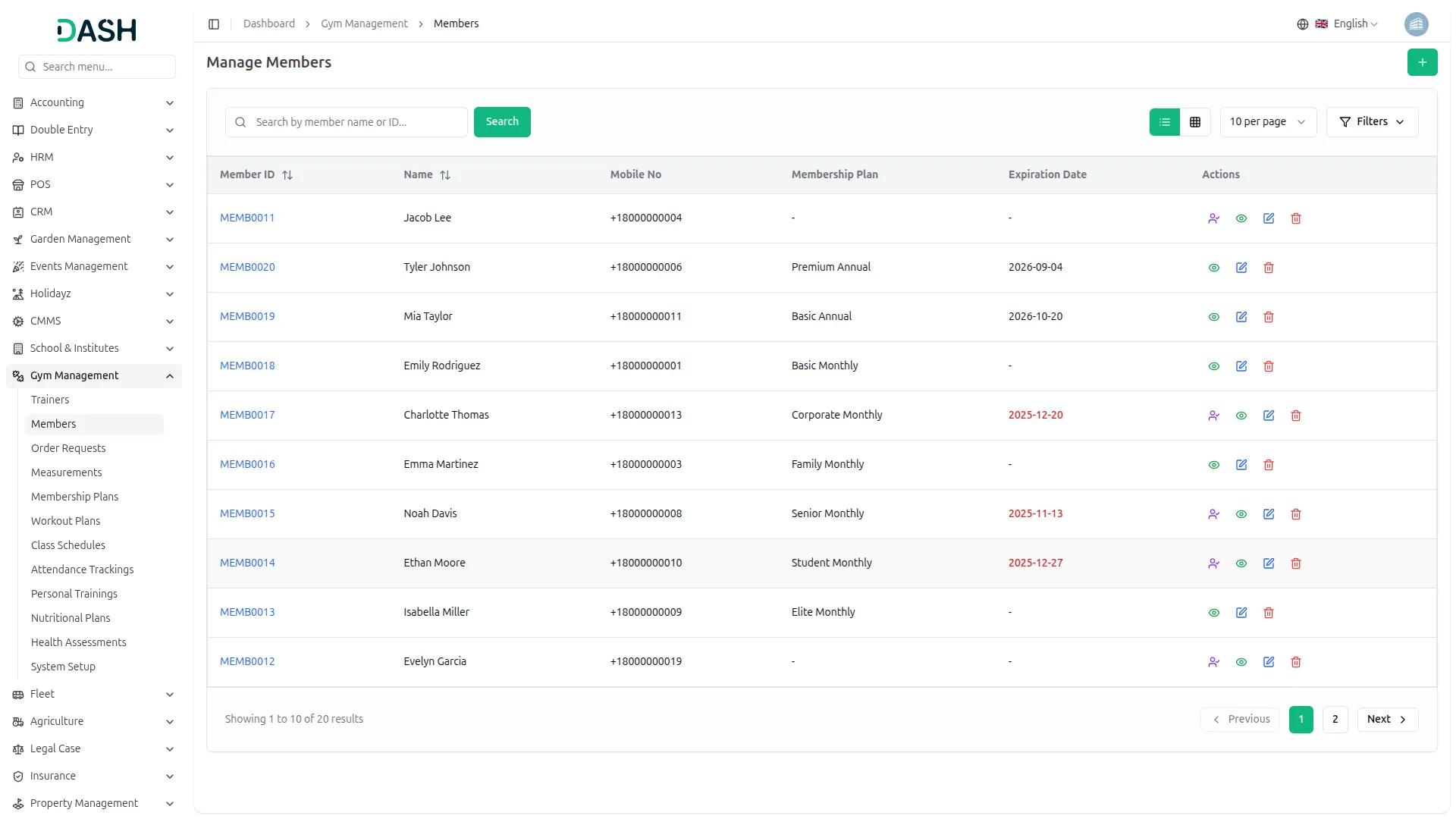1456x819 pixels.
Task: View Emma Martinez details via eye icon
Action: tap(1213, 465)
